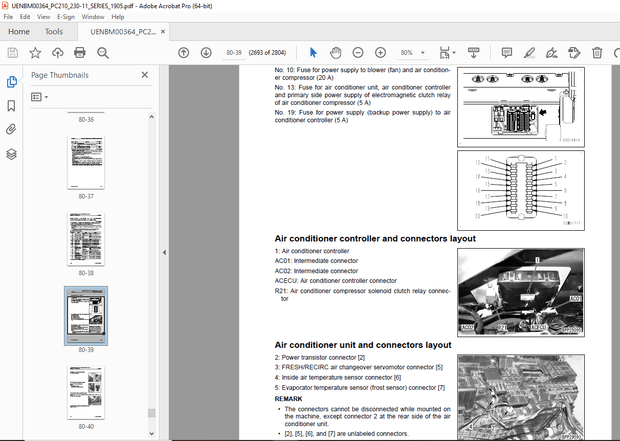Image resolution: width=620 pixels, height=441 pixels.
Task: Add a comment with the sticky note icon
Action: point(507,53)
